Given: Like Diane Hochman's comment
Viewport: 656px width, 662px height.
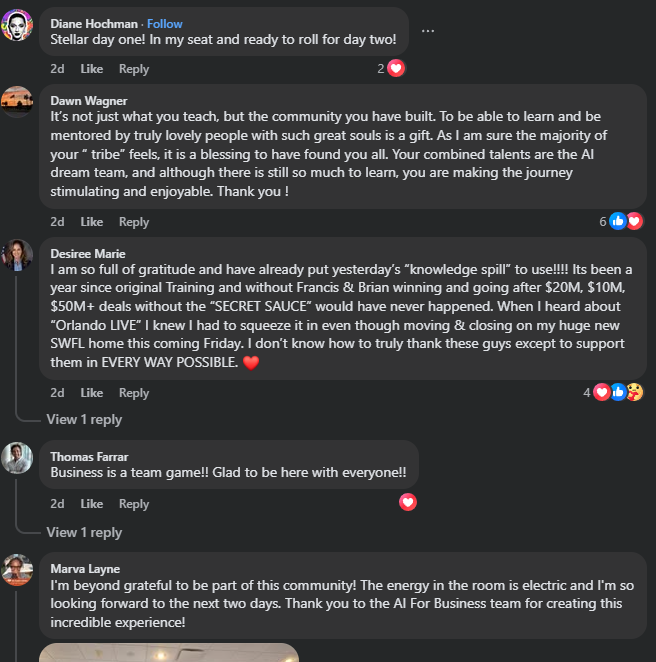Looking at the screenshot, I should (91, 69).
